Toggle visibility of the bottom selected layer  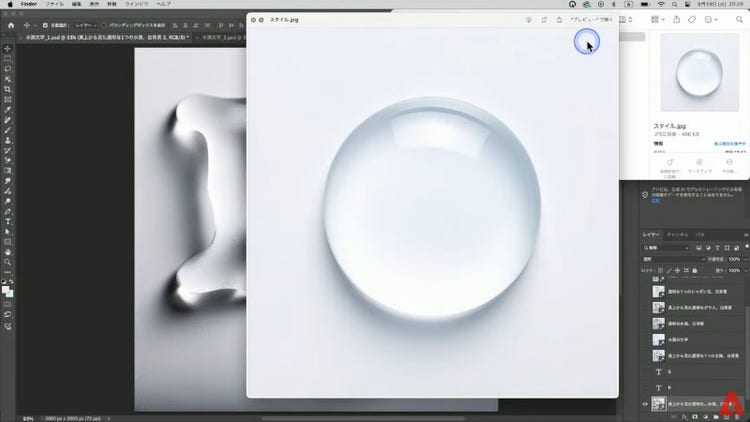(x=645, y=403)
